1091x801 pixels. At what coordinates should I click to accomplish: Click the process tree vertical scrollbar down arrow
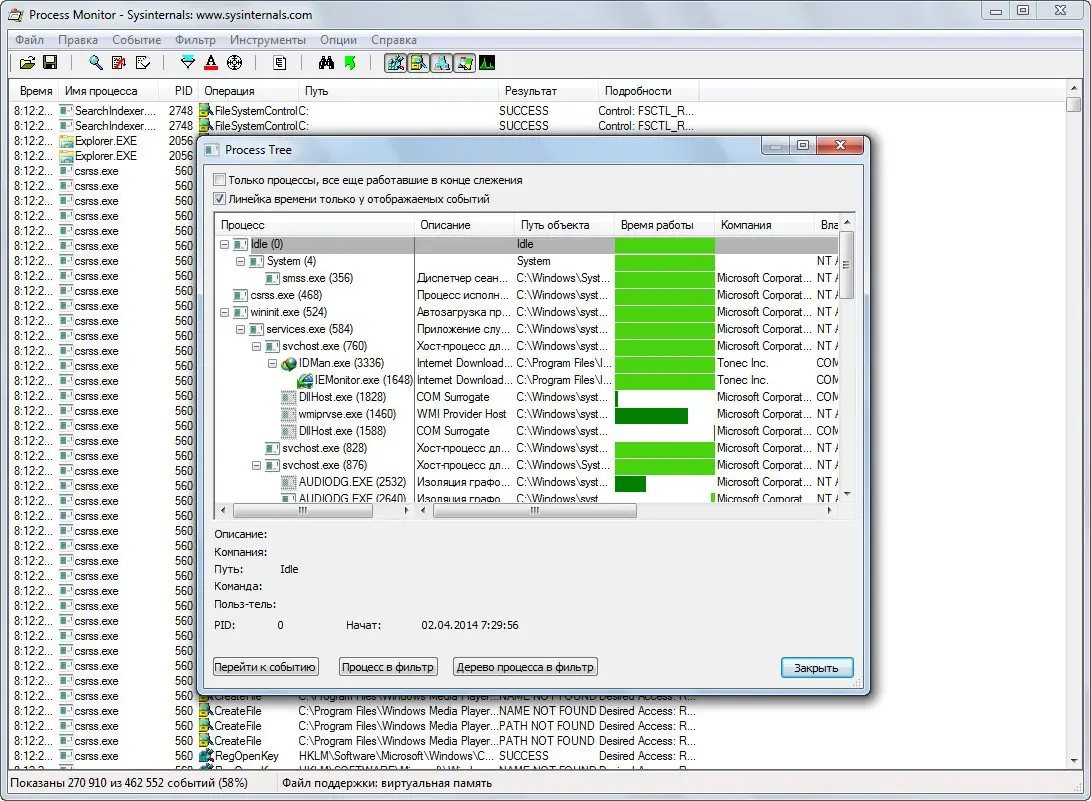[x=847, y=495]
